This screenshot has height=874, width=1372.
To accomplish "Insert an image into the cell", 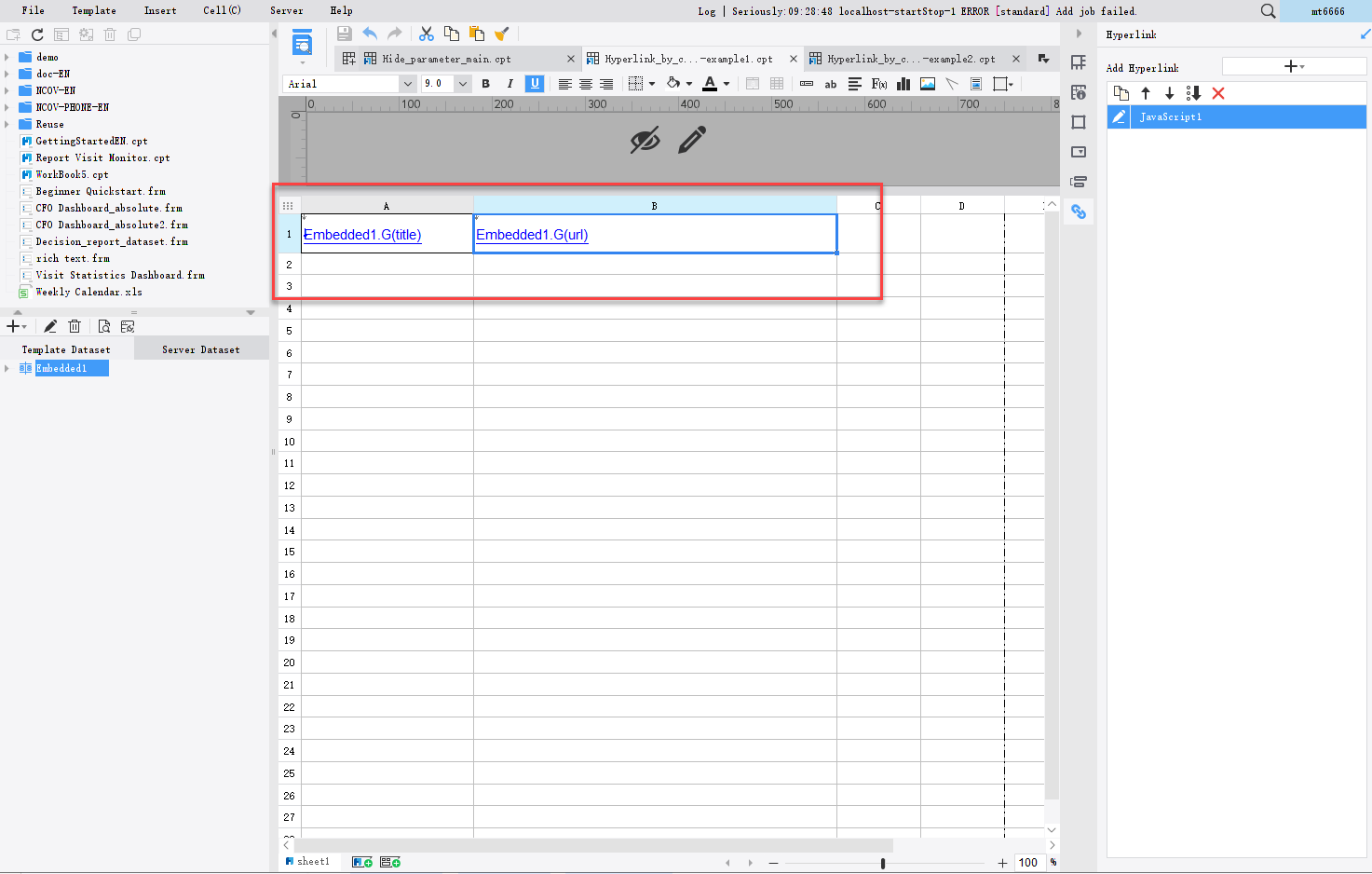I will (928, 84).
